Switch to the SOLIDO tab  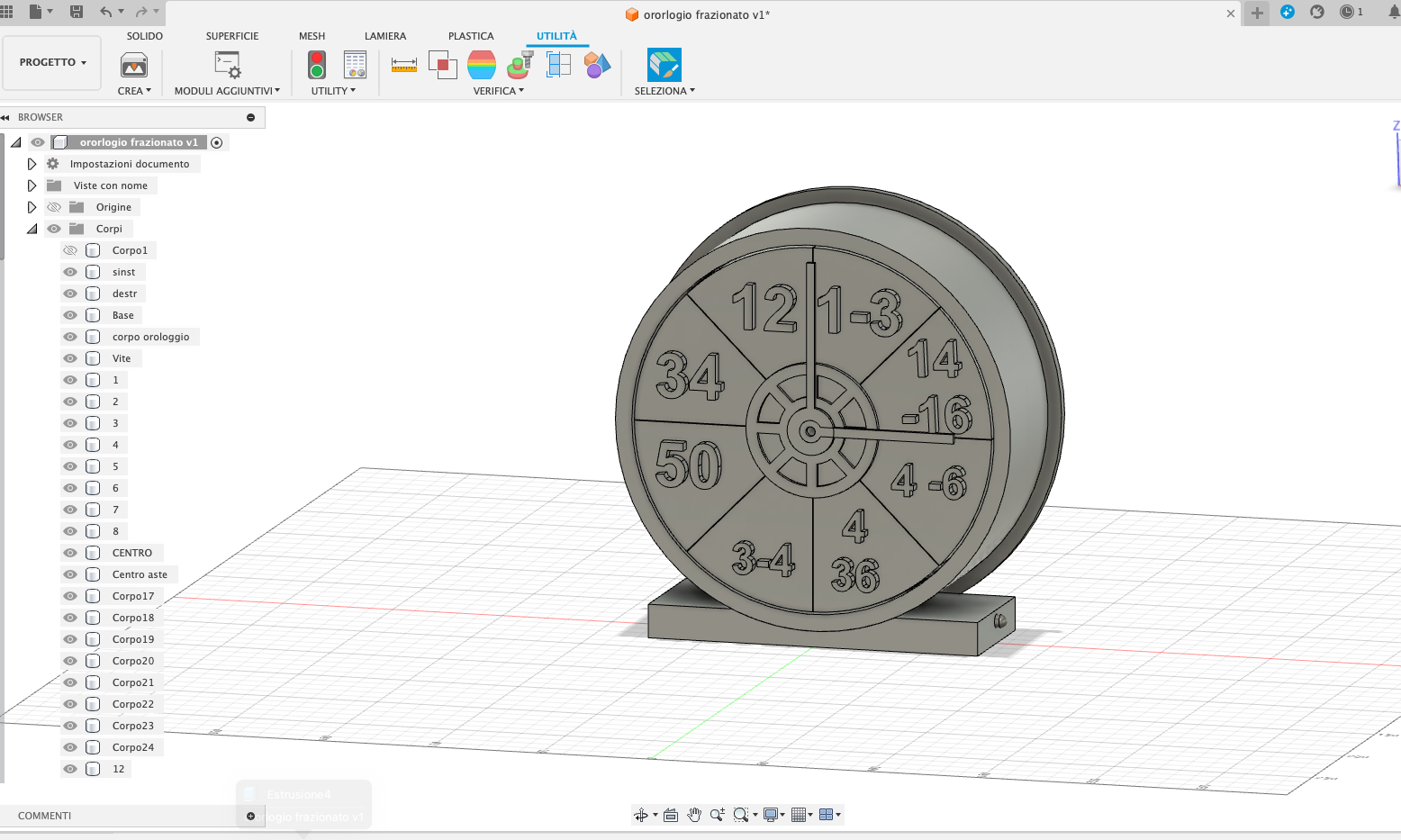pos(145,36)
